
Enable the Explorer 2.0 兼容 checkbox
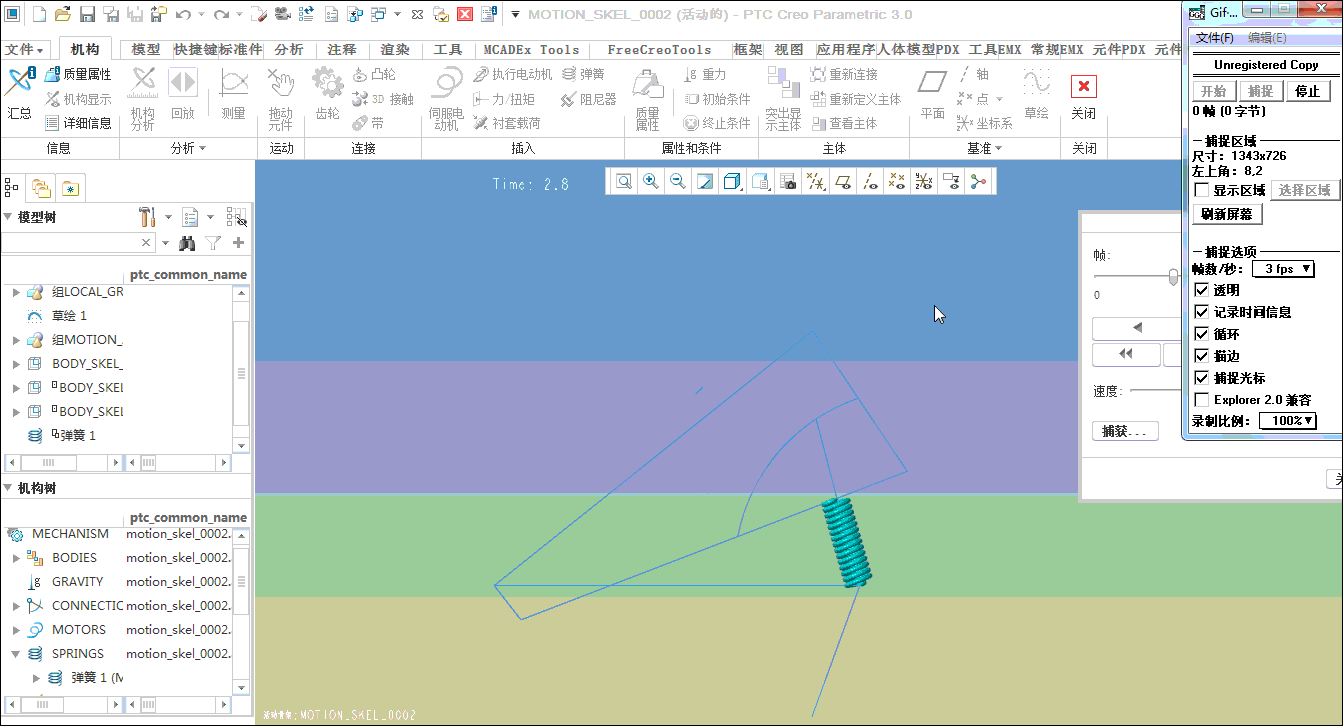[1202, 400]
